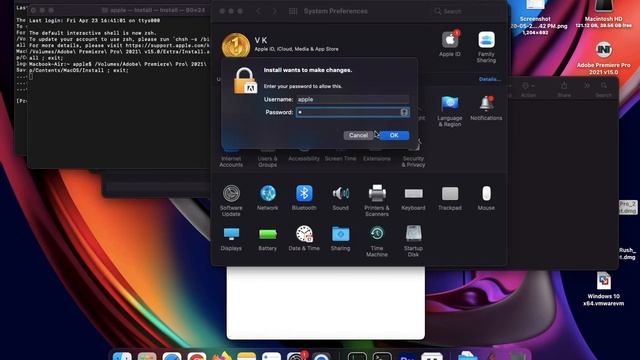Go forward in System Preferences toolbar
Screen dimensions: 640x360
click(x=275, y=11)
